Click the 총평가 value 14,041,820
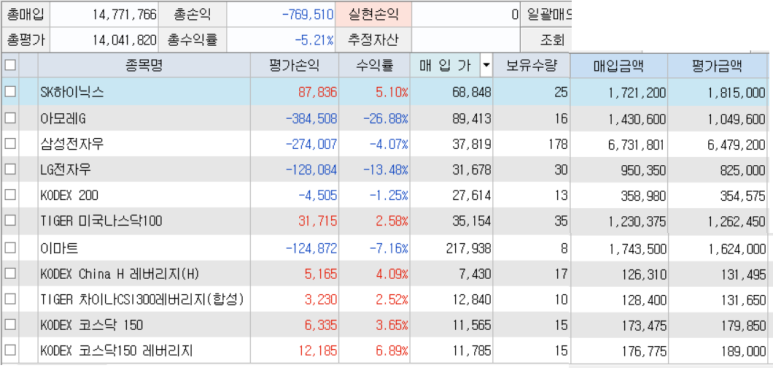773x368 pixels. 124,40
